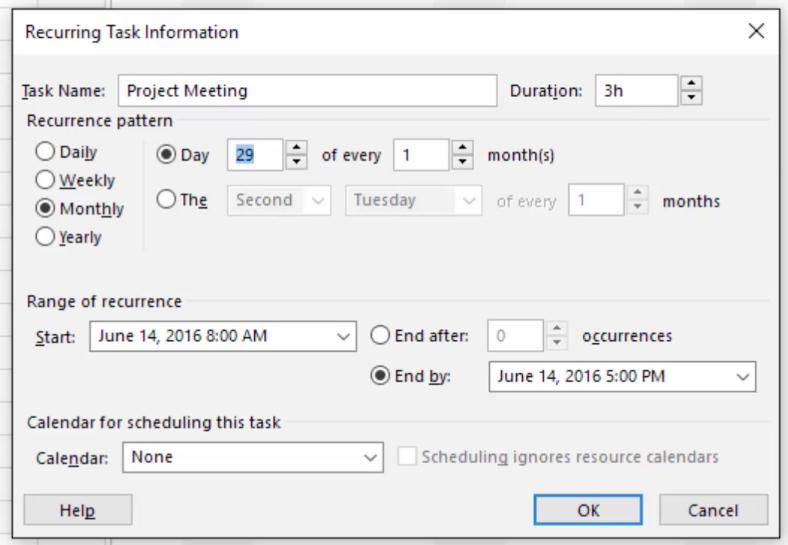
Task: Open the Start date dropdown
Action: [343, 336]
